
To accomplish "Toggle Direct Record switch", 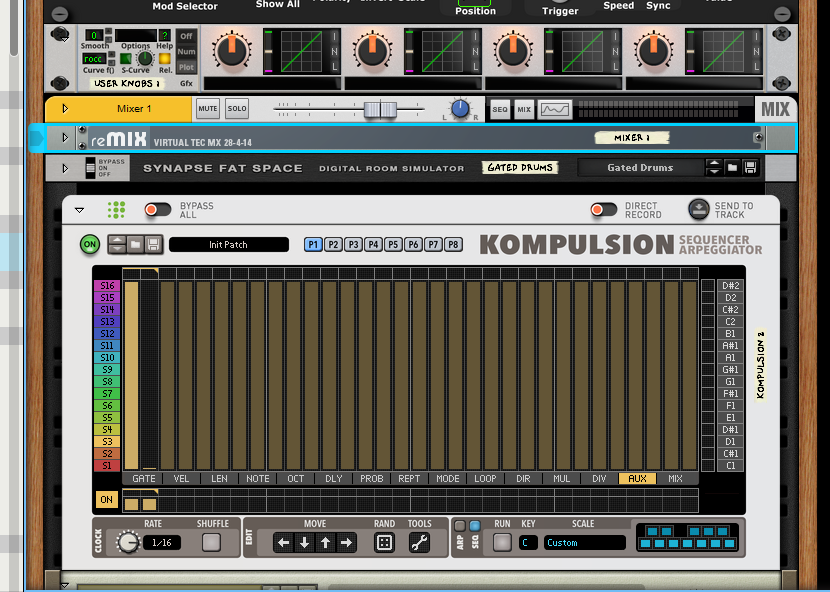I will [x=604, y=210].
